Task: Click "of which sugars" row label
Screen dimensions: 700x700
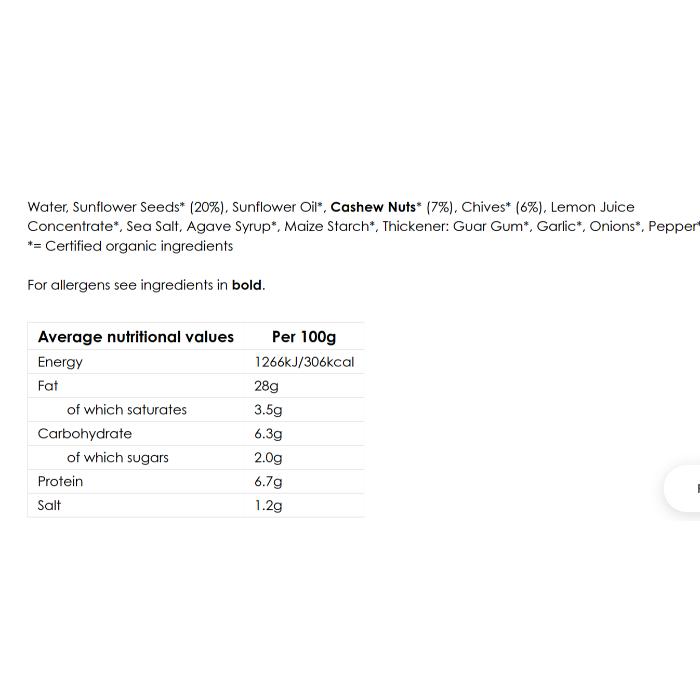Action: pos(118,457)
